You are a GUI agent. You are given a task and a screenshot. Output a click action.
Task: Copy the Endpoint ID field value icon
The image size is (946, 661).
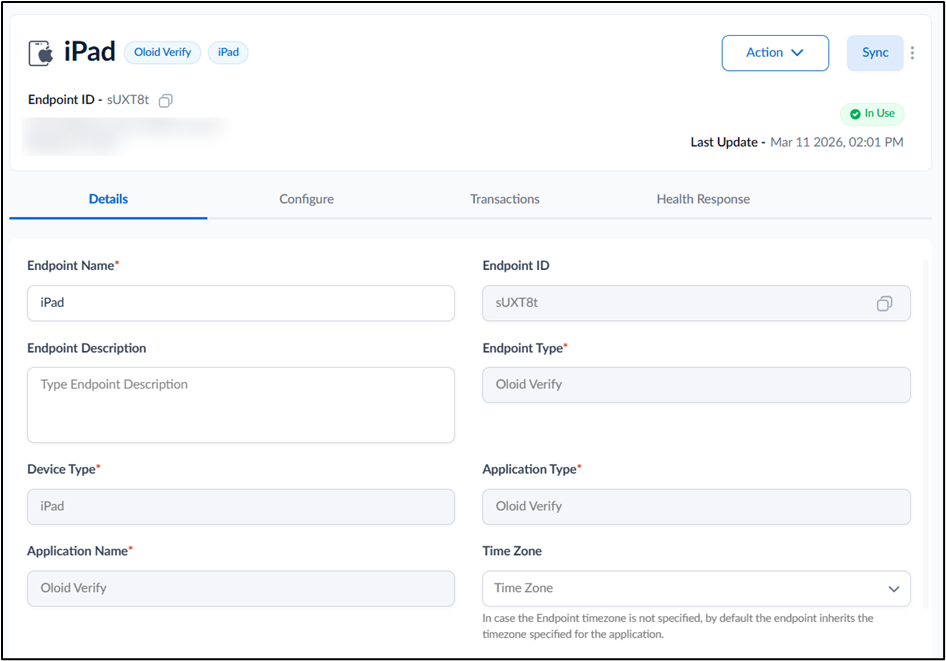pos(884,303)
